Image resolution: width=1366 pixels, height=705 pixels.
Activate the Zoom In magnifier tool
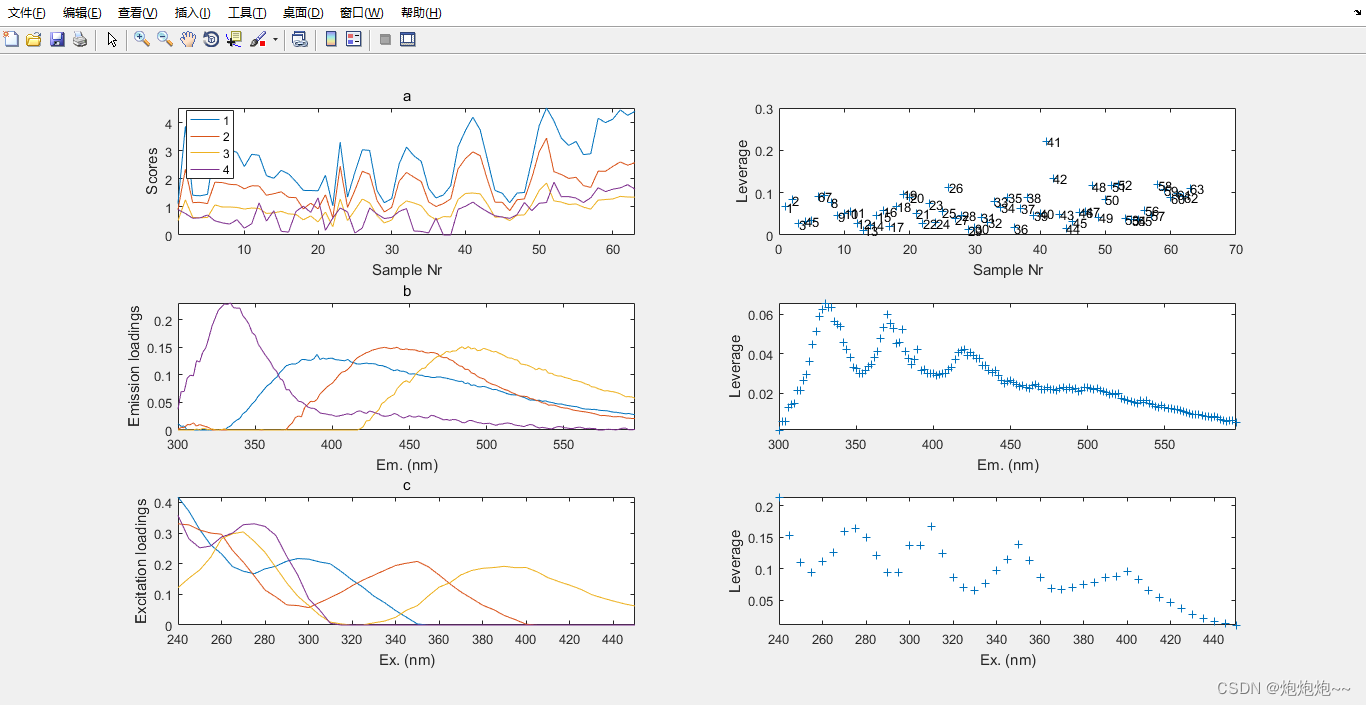tap(142, 39)
